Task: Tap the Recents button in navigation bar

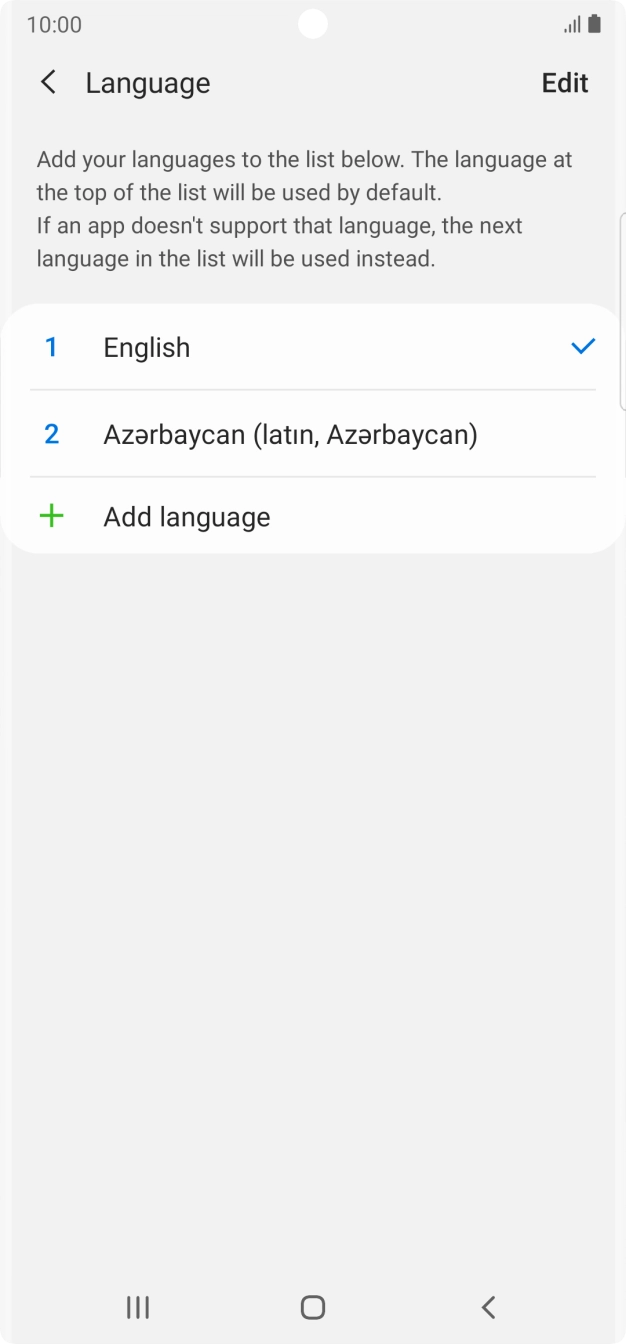Action: coord(137,1307)
